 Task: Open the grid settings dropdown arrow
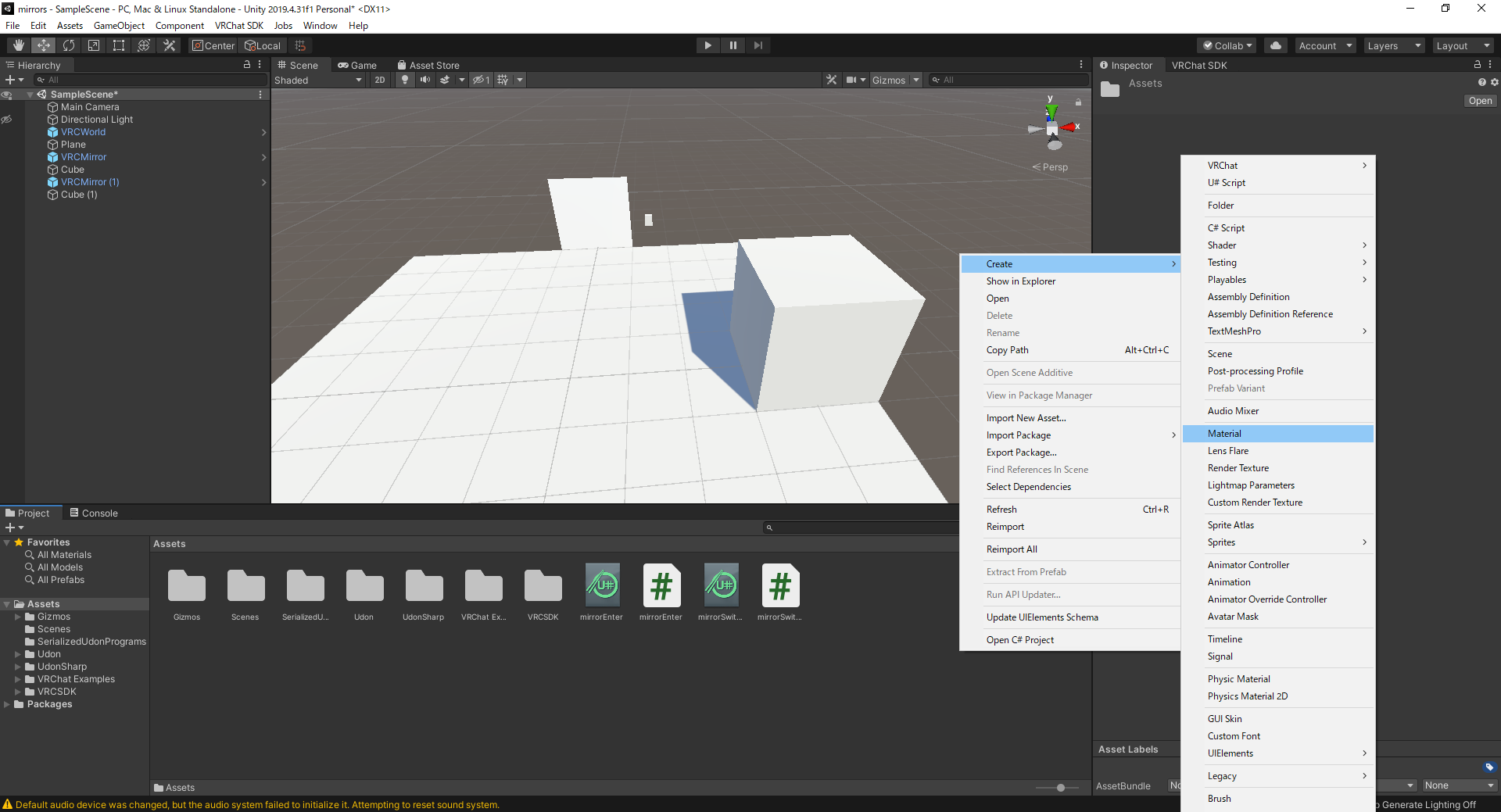pos(520,80)
